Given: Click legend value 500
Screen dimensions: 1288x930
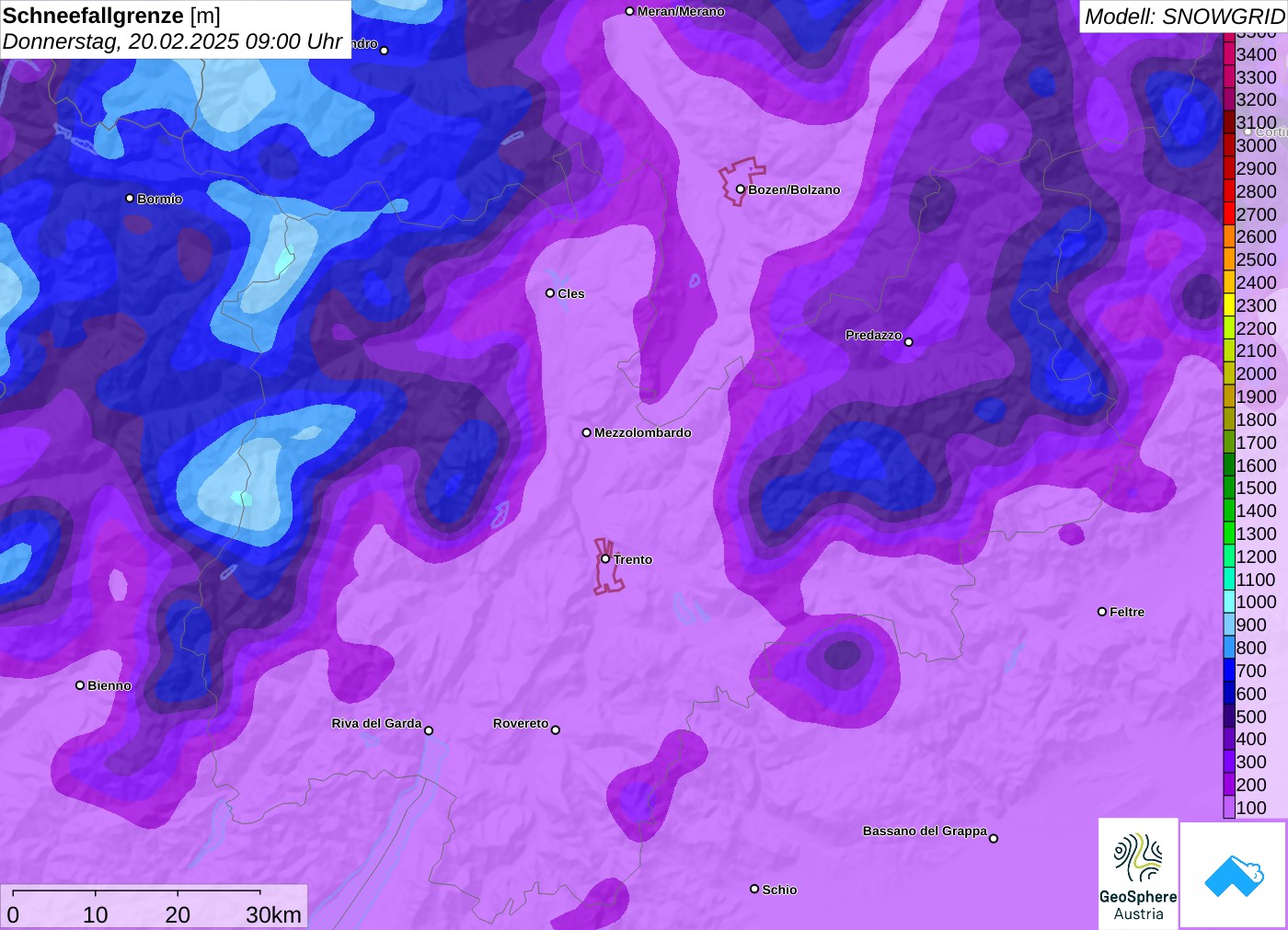Looking at the screenshot, I should (1251, 717).
